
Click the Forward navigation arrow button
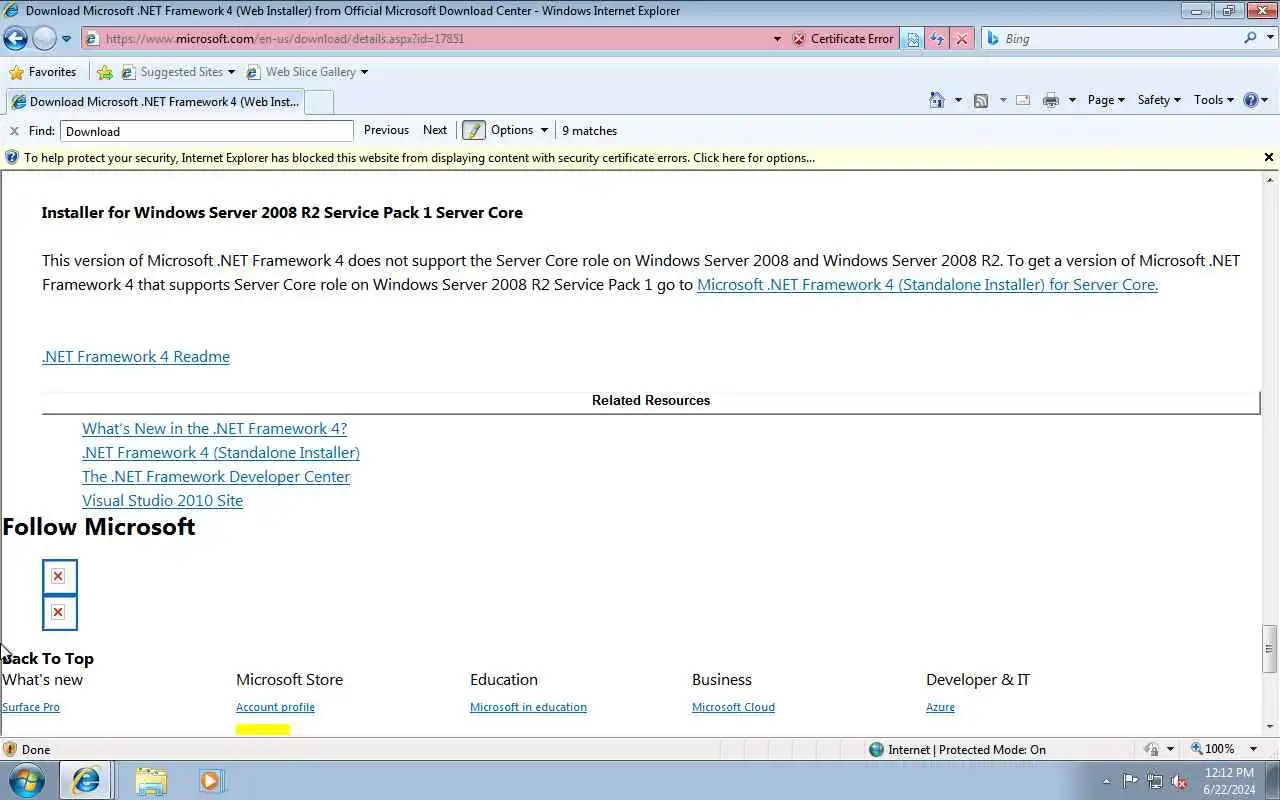click(45, 38)
